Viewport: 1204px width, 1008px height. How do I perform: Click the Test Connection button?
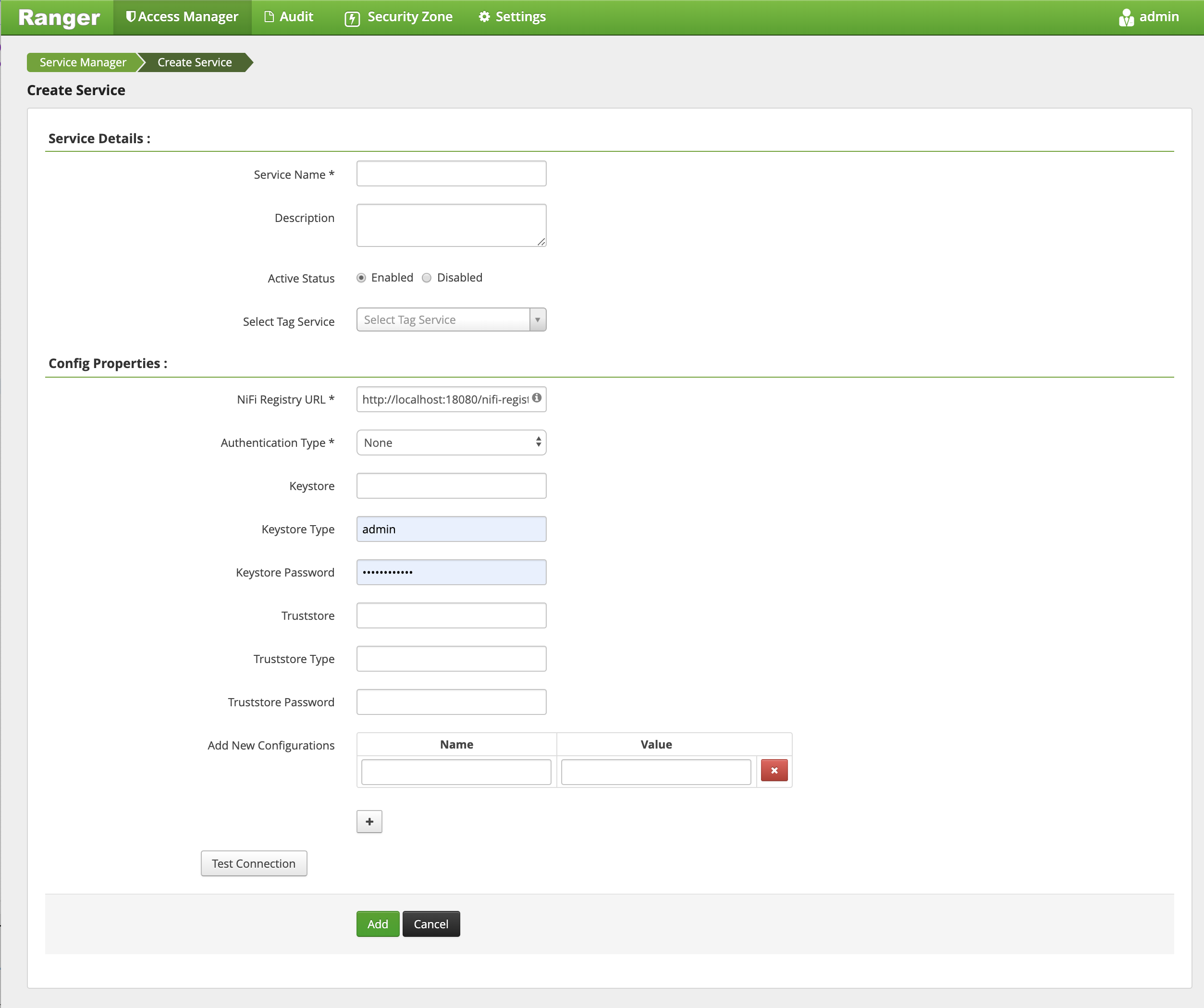[x=254, y=863]
